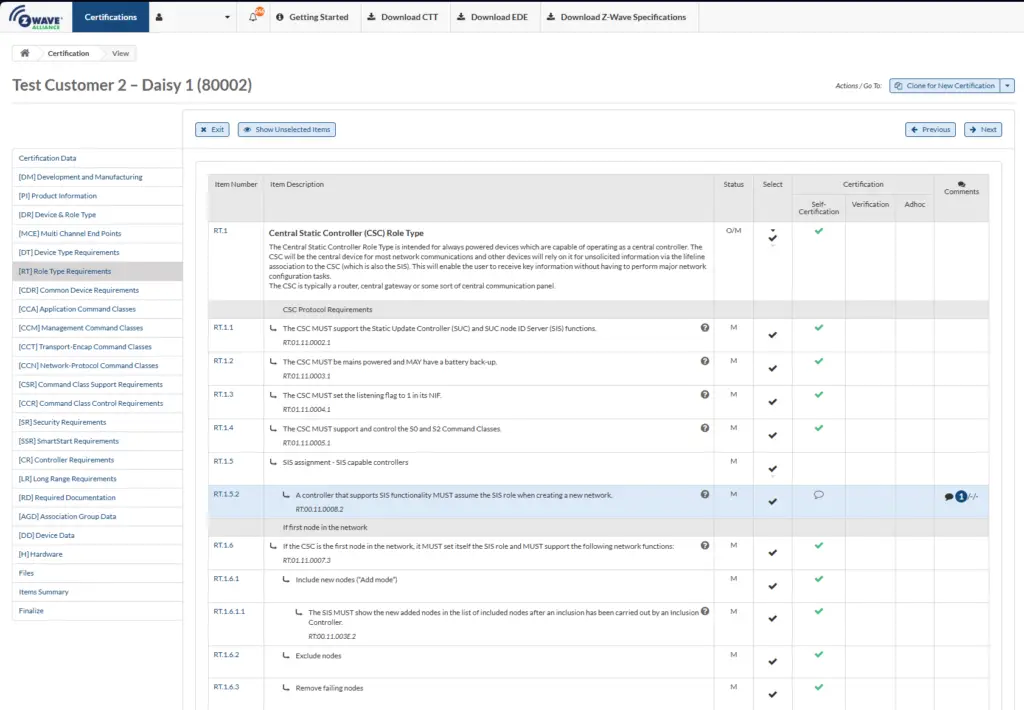Image resolution: width=1024 pixels, height=710 pixels.
Task: Show help icon for RT.1.1
Action: (x=705, y=328)
